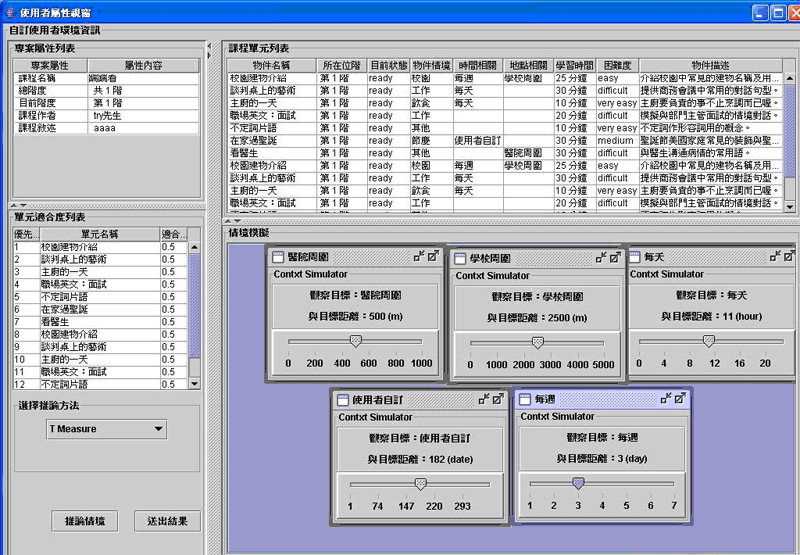The width and height of the screenshot is (800, 555).
Task: Maximize the 醫院周圍 simulator frame
Action: [x=432, y=257]
